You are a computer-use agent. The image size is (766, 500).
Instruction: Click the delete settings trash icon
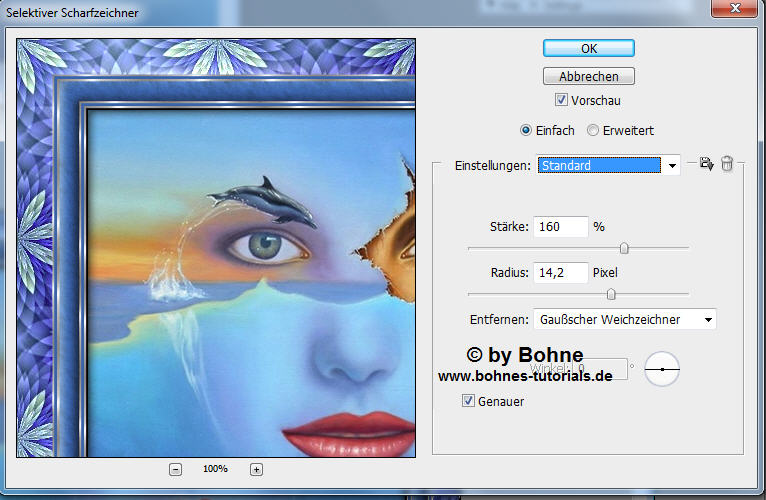tap(727, 163)
